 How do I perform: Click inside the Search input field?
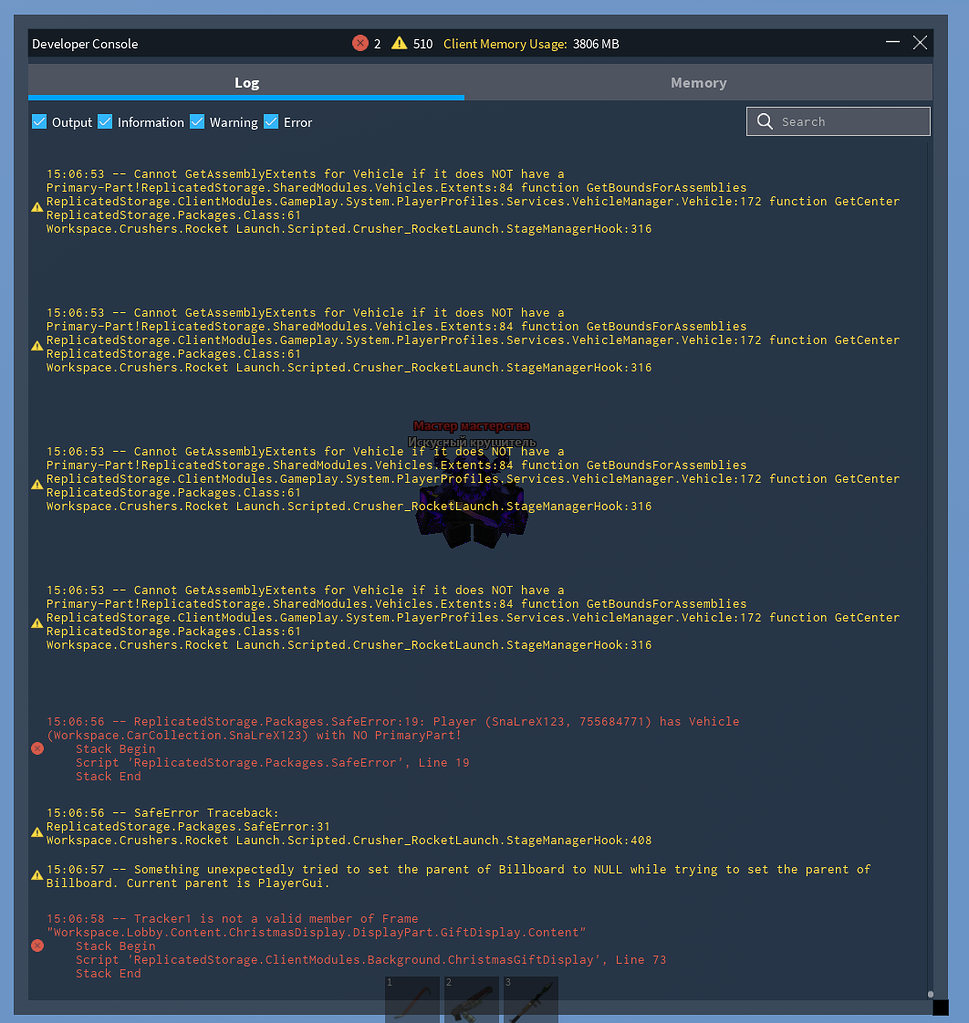point(850,121)
